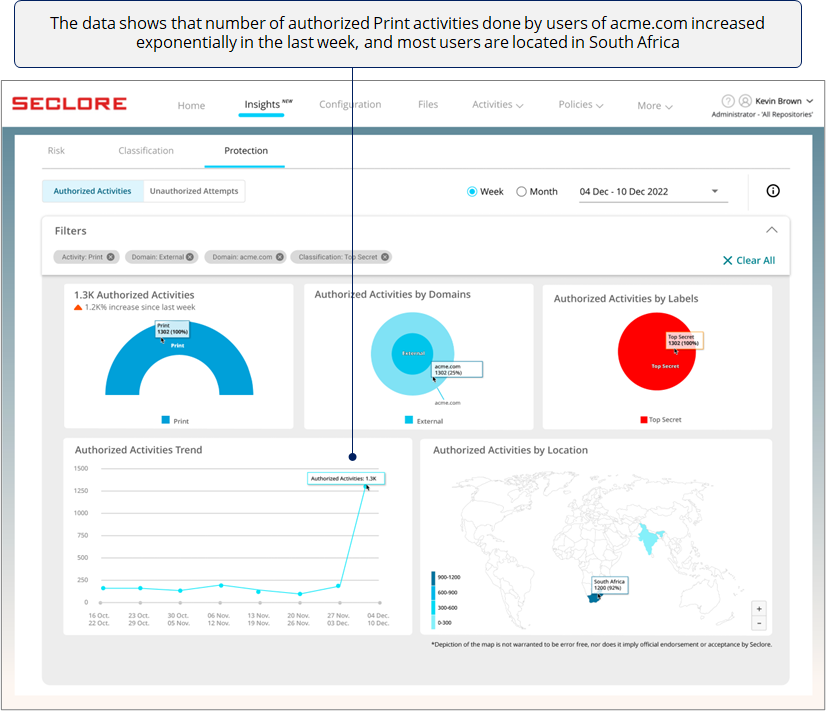Open the info icon beside date range
Screen dimensions: 826x711
coord(773,191)
